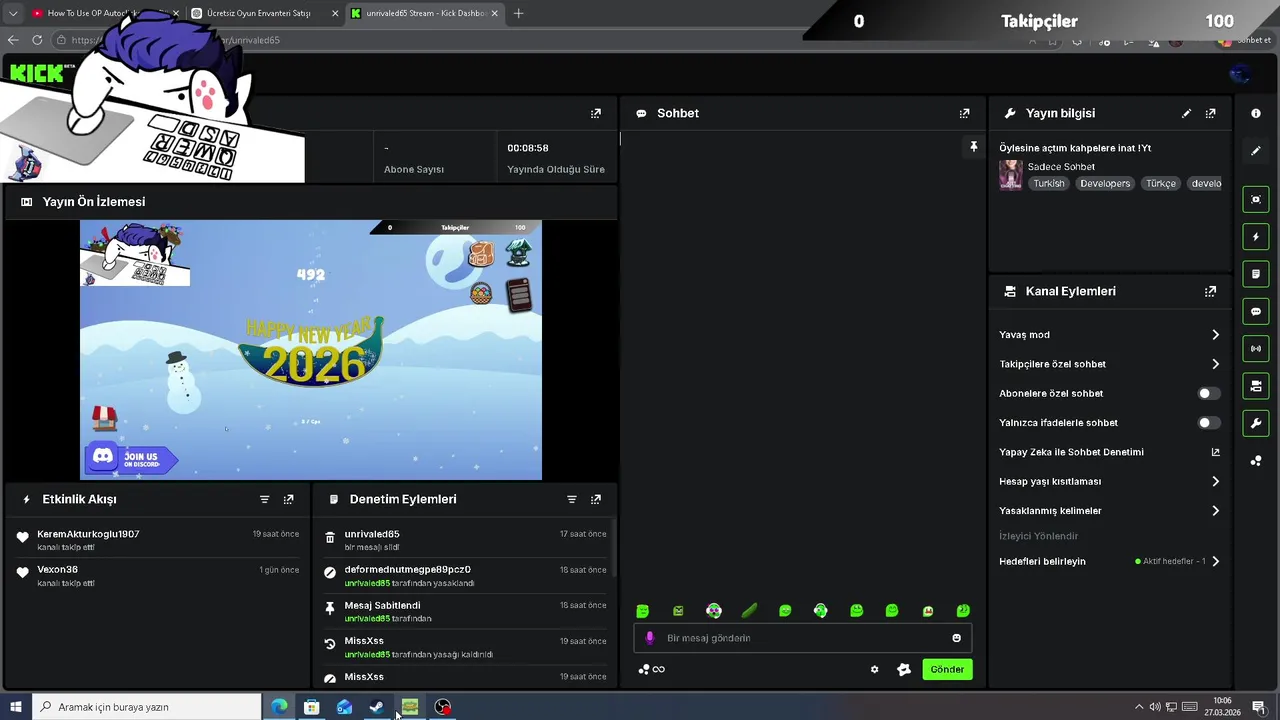The image size is (1280, 720).
Task: Click the channel points infinity icon
Action: click(x=651, y=670)
